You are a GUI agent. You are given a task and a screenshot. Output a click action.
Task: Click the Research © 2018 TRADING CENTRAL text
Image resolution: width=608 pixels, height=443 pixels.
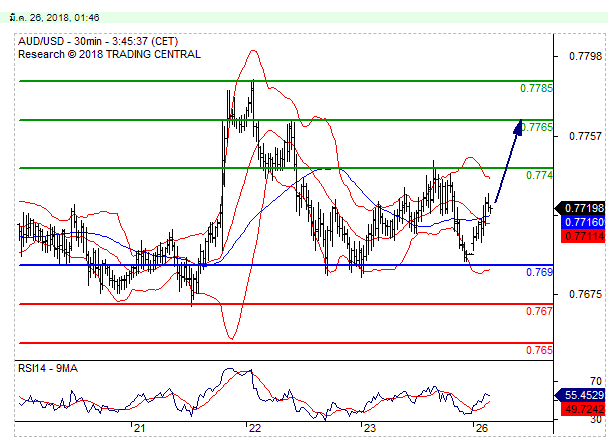tap(109, 54)
